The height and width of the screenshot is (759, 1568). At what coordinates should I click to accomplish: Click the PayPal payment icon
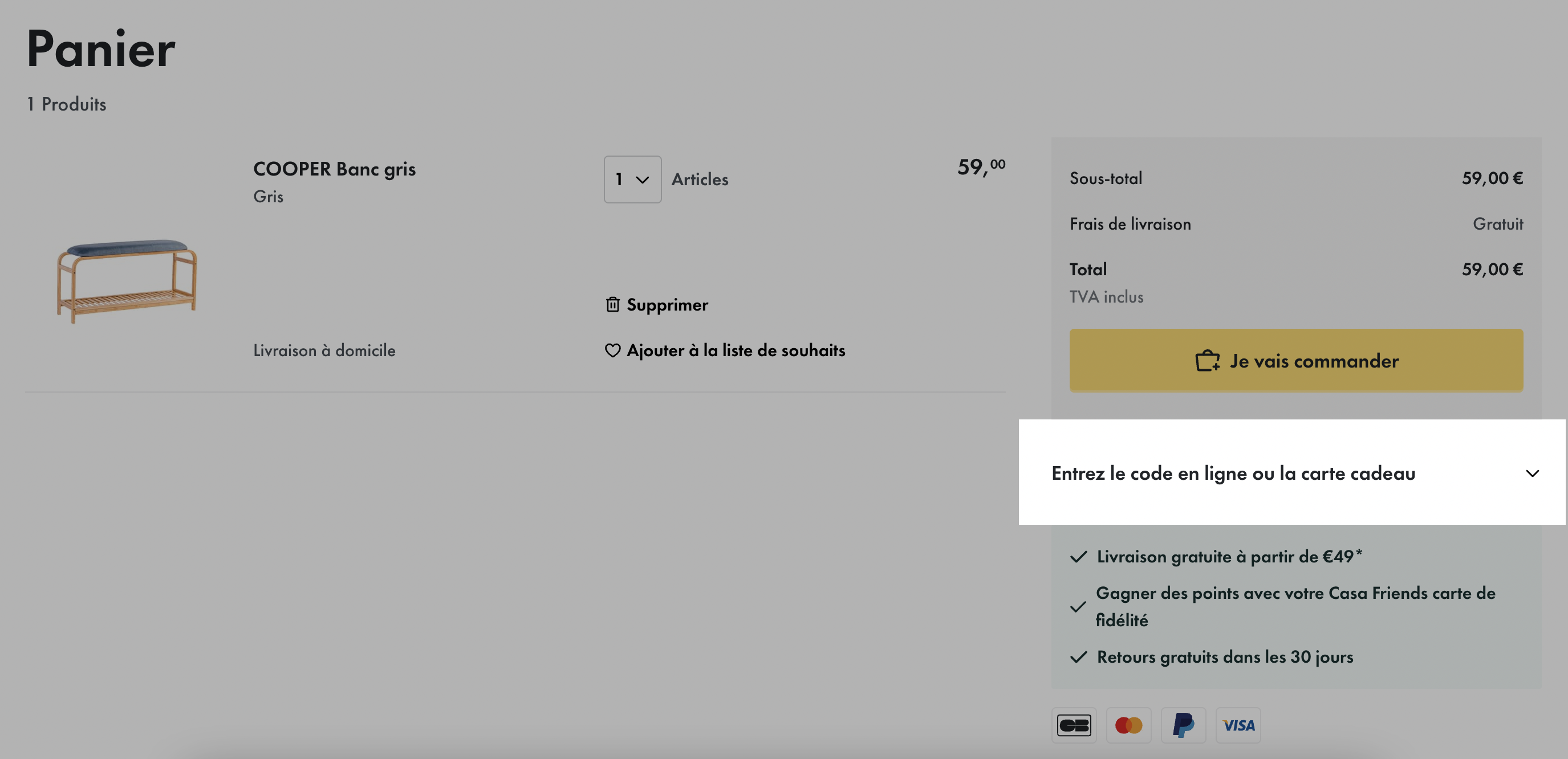(x=1183, y=725)
